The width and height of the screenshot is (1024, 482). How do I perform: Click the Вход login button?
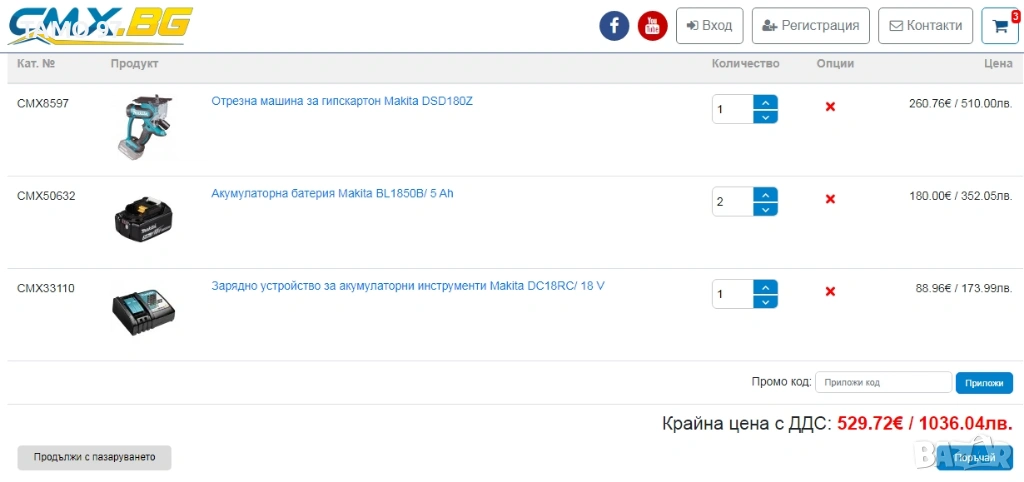pos(709,26)
